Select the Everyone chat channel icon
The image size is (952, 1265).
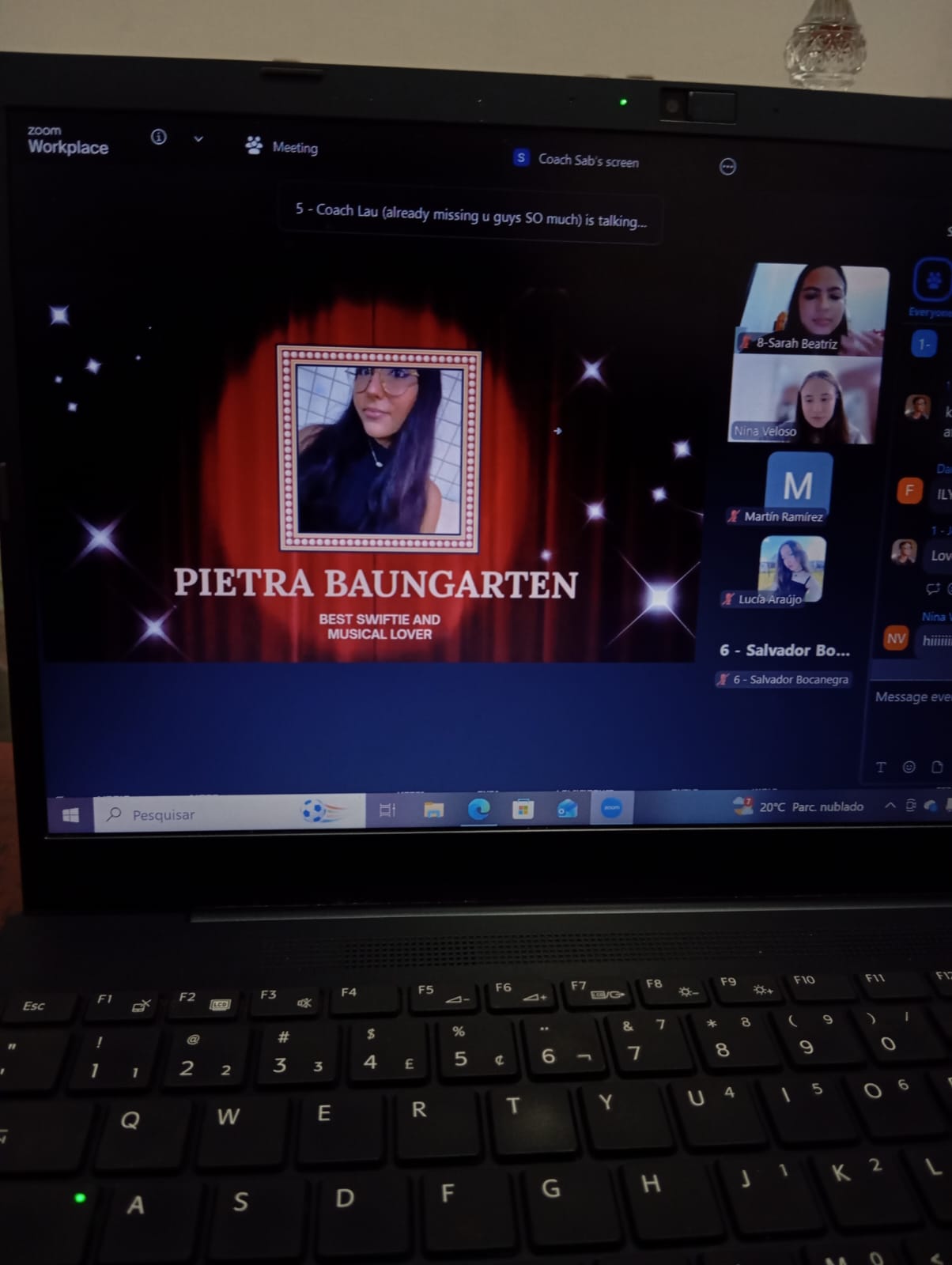click(933, 281)
